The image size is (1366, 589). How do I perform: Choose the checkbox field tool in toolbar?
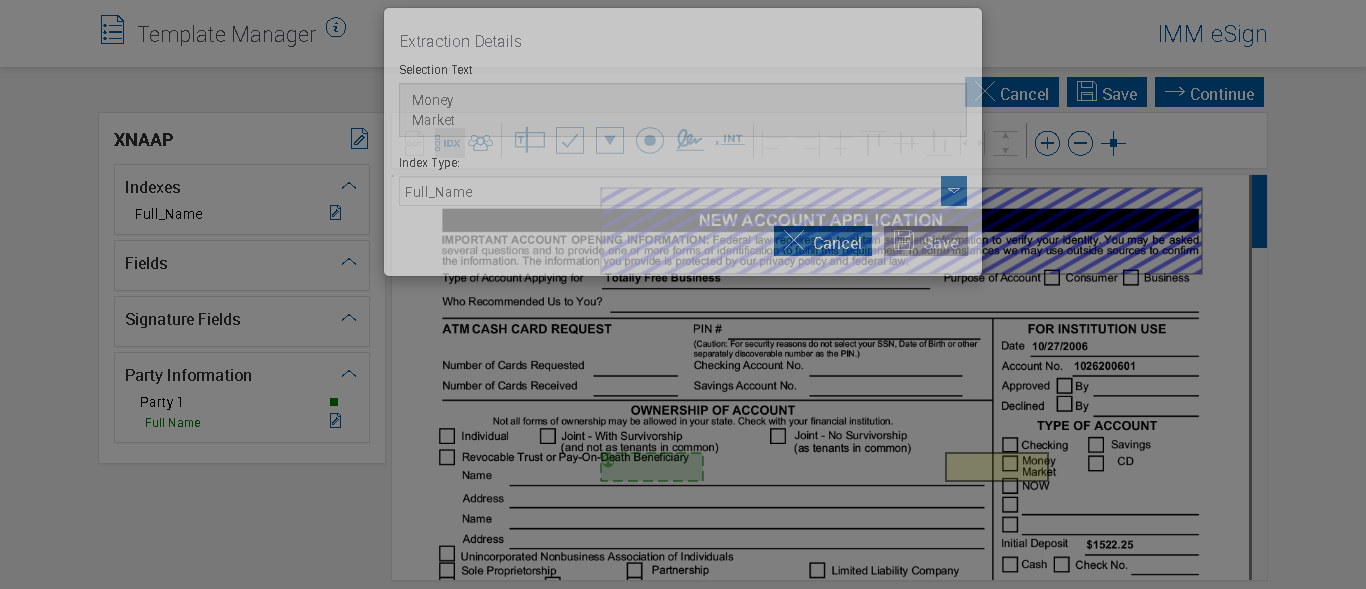point(570,141)
